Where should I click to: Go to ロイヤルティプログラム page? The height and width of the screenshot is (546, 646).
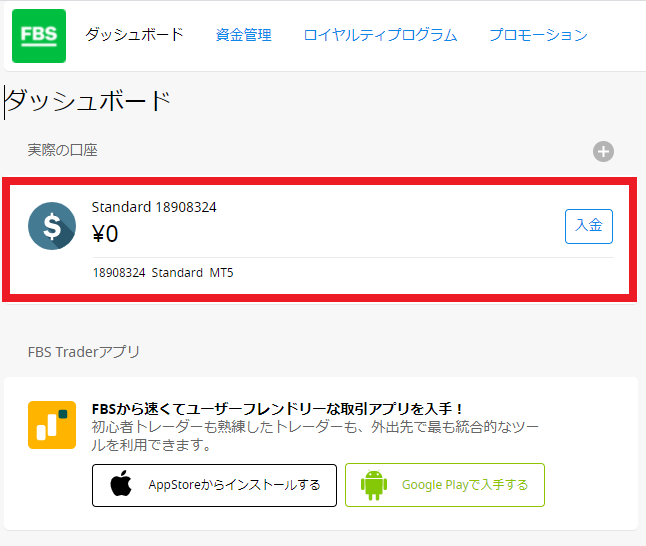[x=380, y=35]
